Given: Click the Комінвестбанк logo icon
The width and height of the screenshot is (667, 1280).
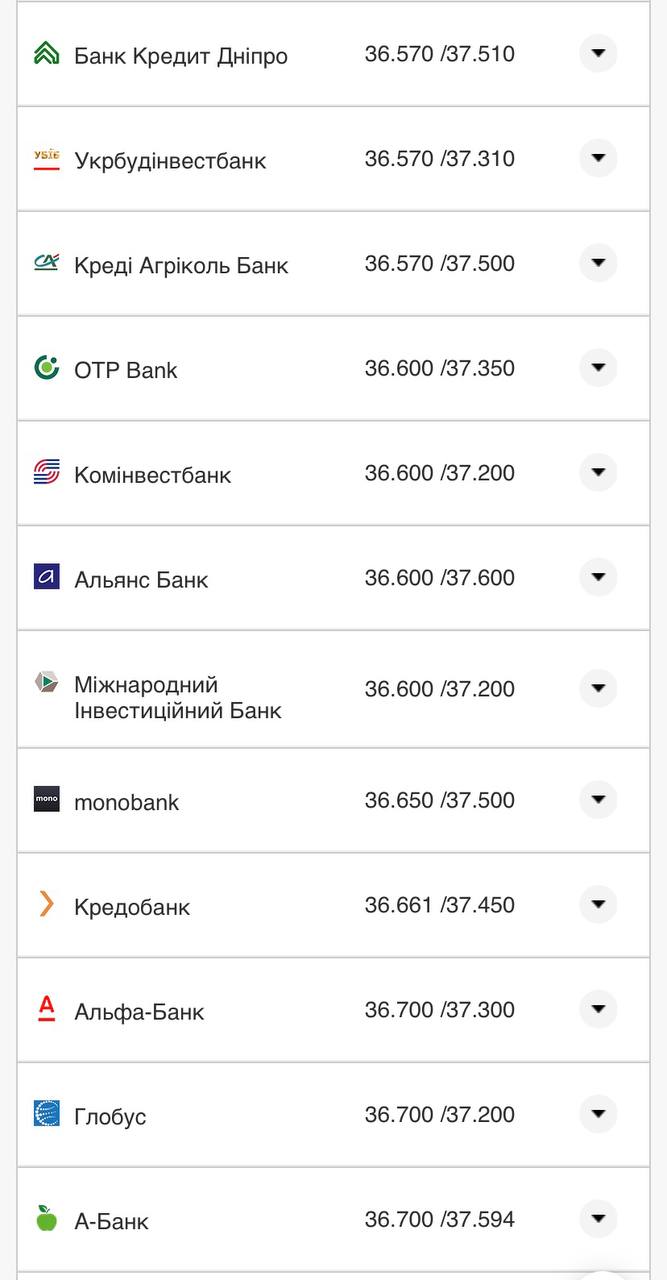Looking at the screenshot, I should tap(47, 472).
